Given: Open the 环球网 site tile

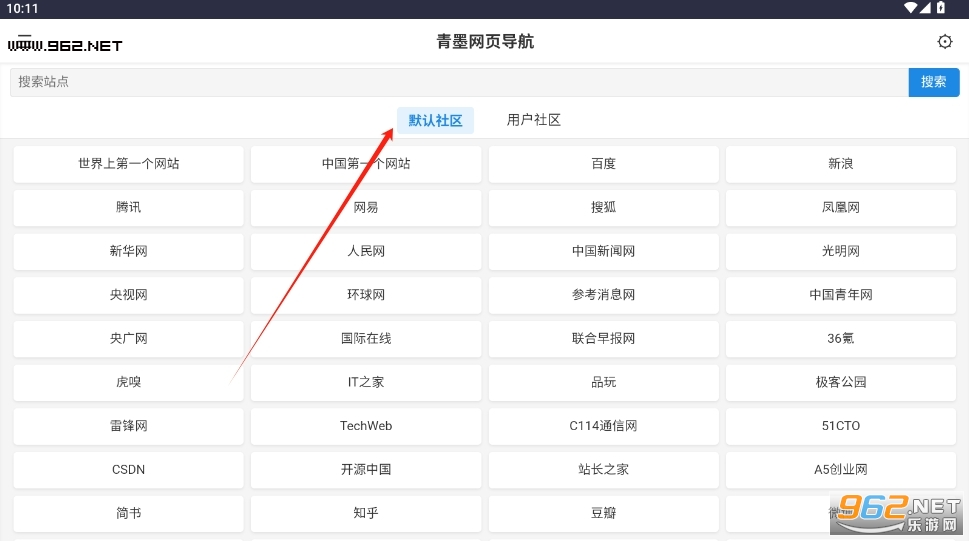Looking at the screenshot, I should [x=366, y=295].
